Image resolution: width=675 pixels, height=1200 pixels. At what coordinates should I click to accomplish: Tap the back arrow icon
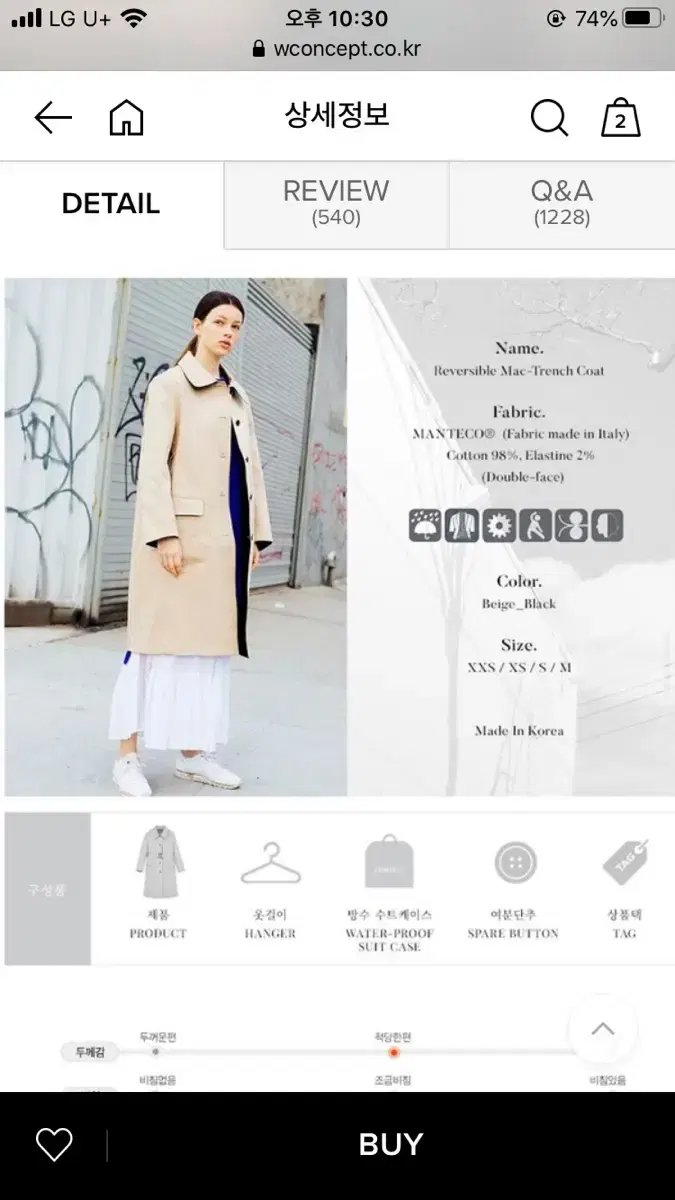tap(53, 118)
